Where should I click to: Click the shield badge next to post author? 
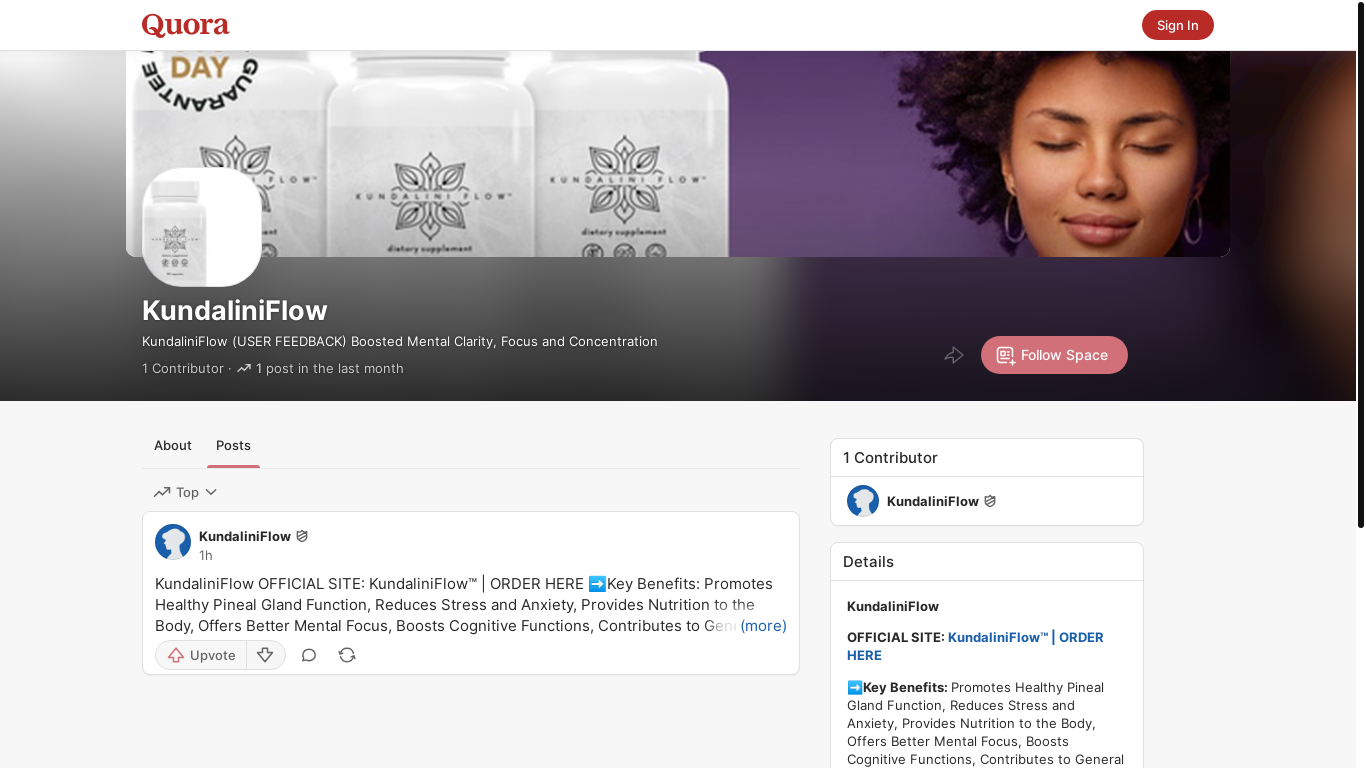302,536
